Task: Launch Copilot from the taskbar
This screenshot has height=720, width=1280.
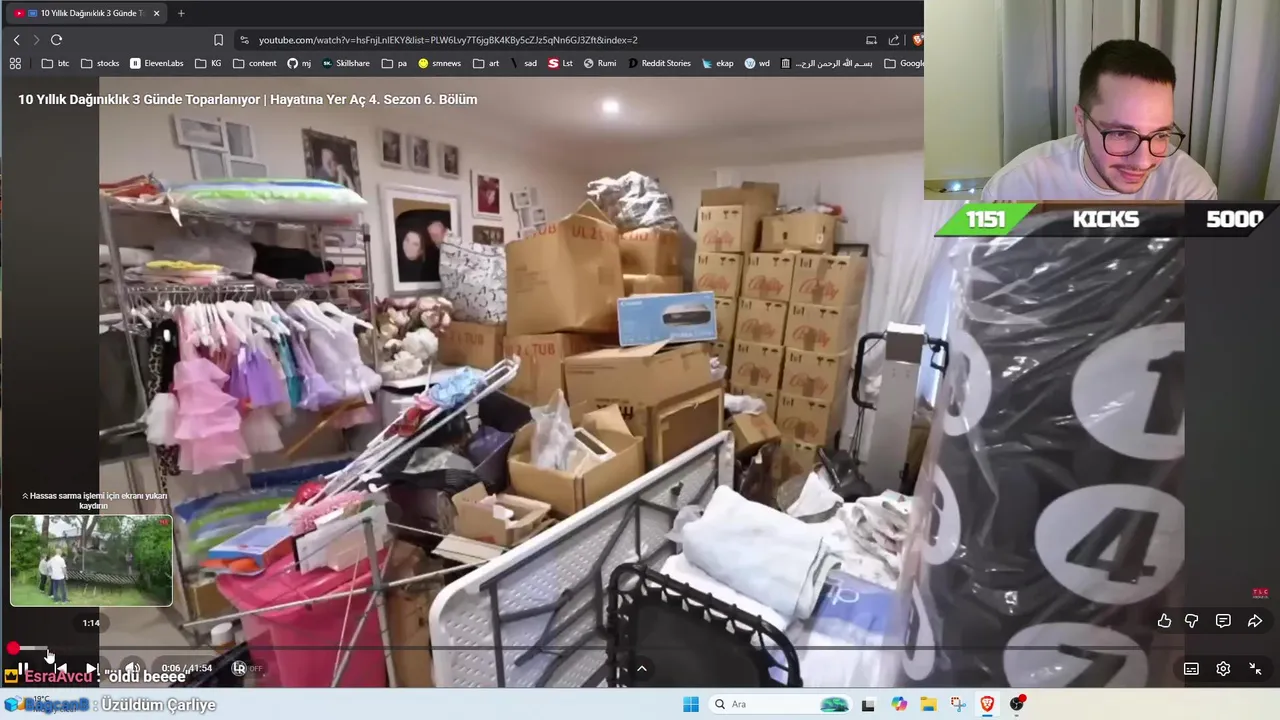Action: [899, 704]
